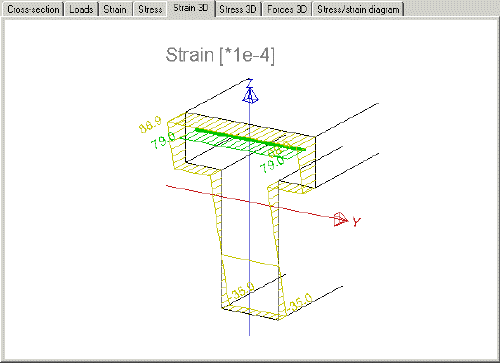Click the -35.0 label right of web
This screenshot has height=363, width=500.
coord(300,302)
